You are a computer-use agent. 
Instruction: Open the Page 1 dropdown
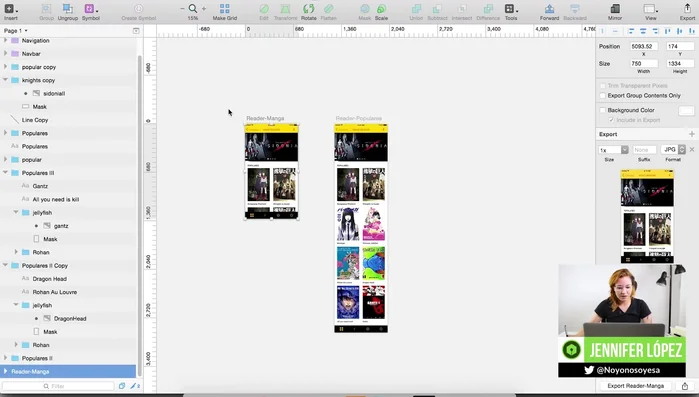click(16, 31)
